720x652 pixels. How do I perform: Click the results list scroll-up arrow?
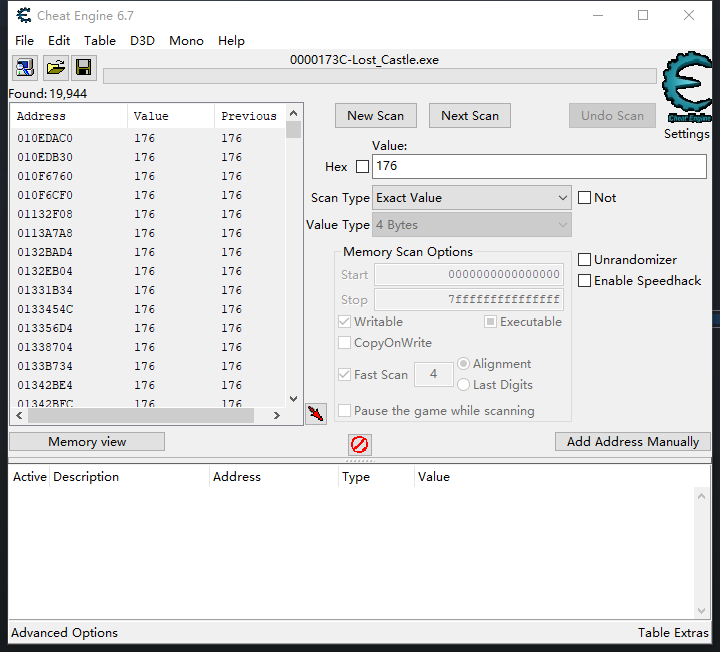[x=293, y=112]
